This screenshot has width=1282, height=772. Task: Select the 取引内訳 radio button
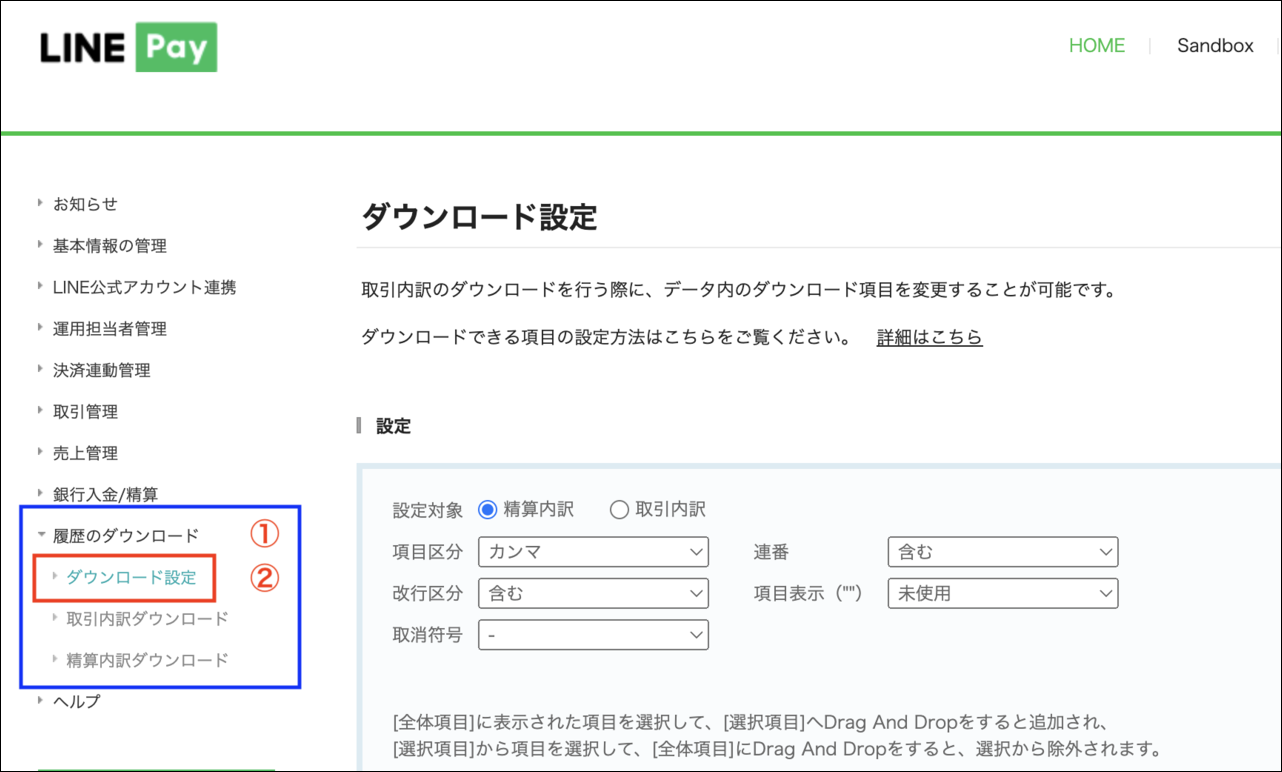tap(619, 510)
